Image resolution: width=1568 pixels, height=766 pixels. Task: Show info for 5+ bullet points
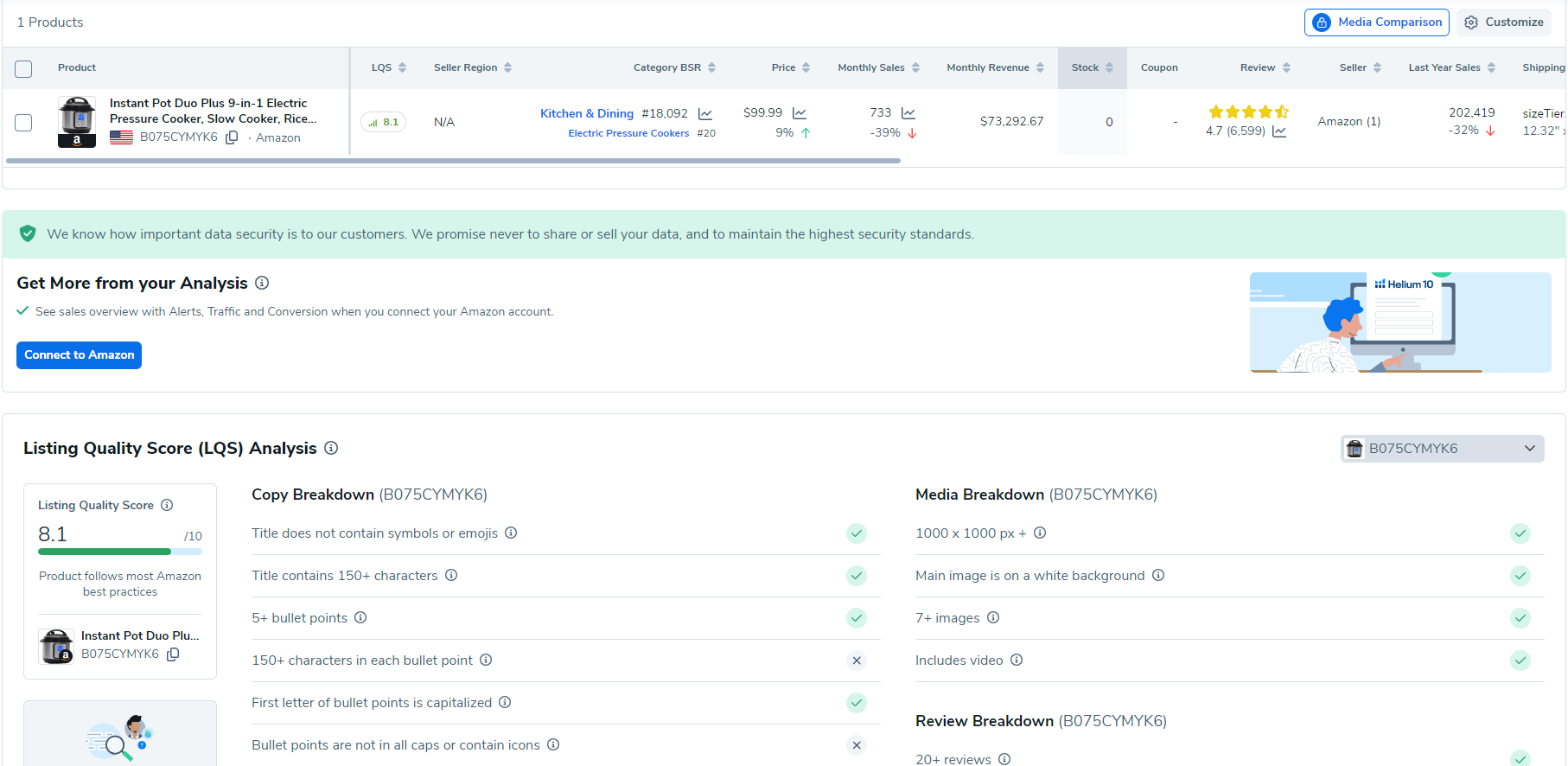(x=360, y=617)
